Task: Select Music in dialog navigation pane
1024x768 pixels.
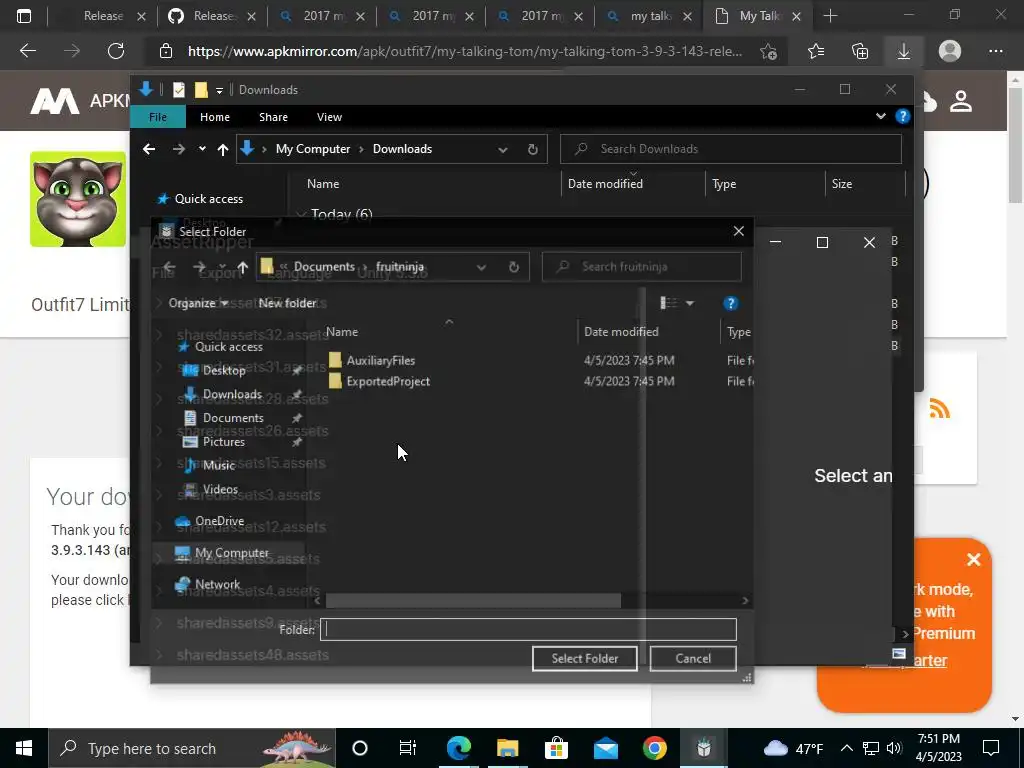Action: point(219,465)
